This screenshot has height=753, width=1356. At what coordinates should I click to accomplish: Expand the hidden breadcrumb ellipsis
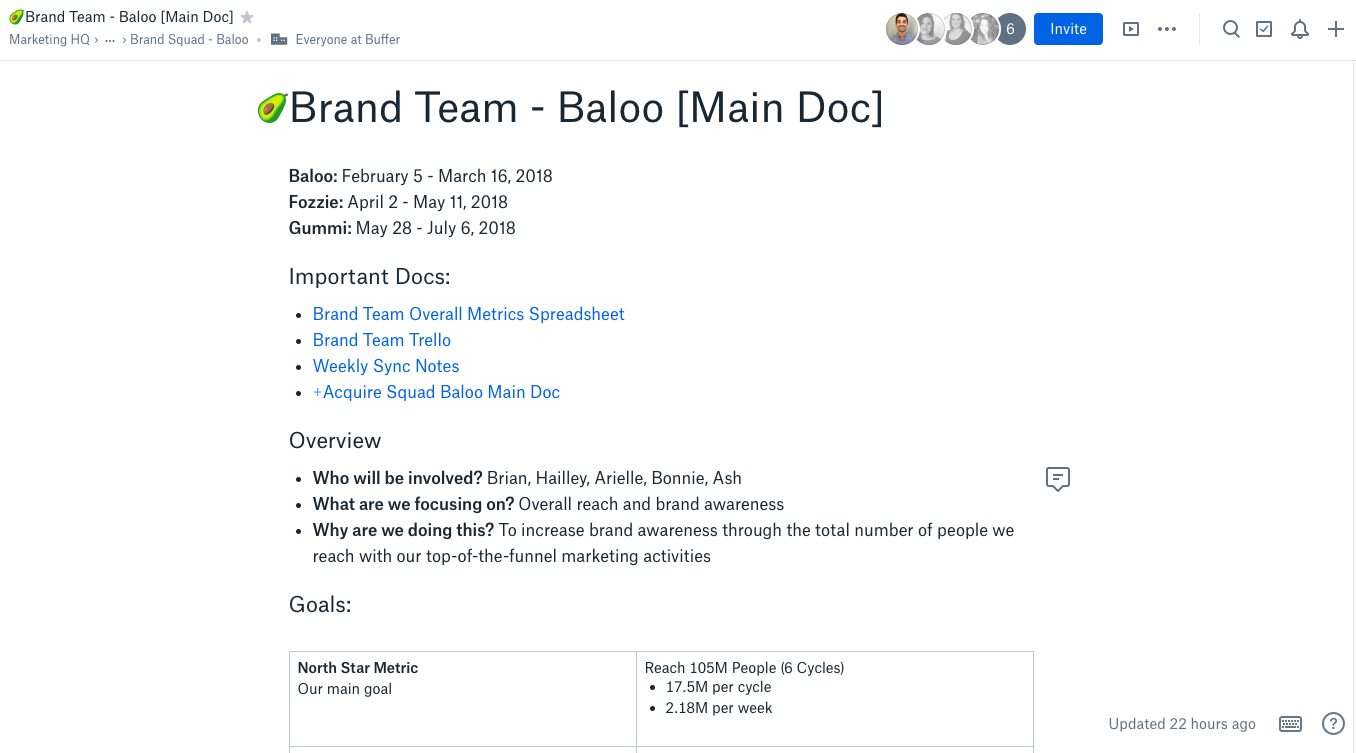point(110,40)
